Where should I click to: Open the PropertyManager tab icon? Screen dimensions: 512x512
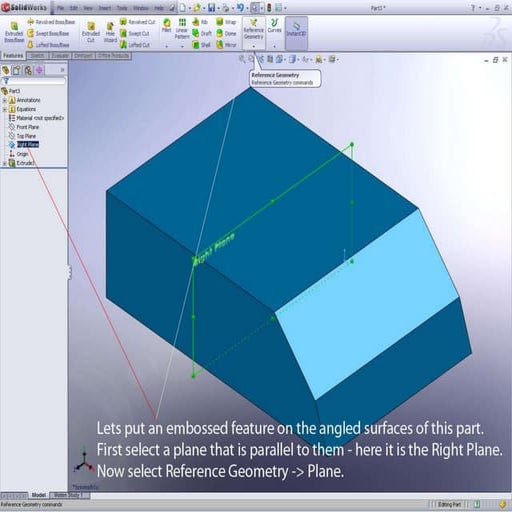click(17, 70)
